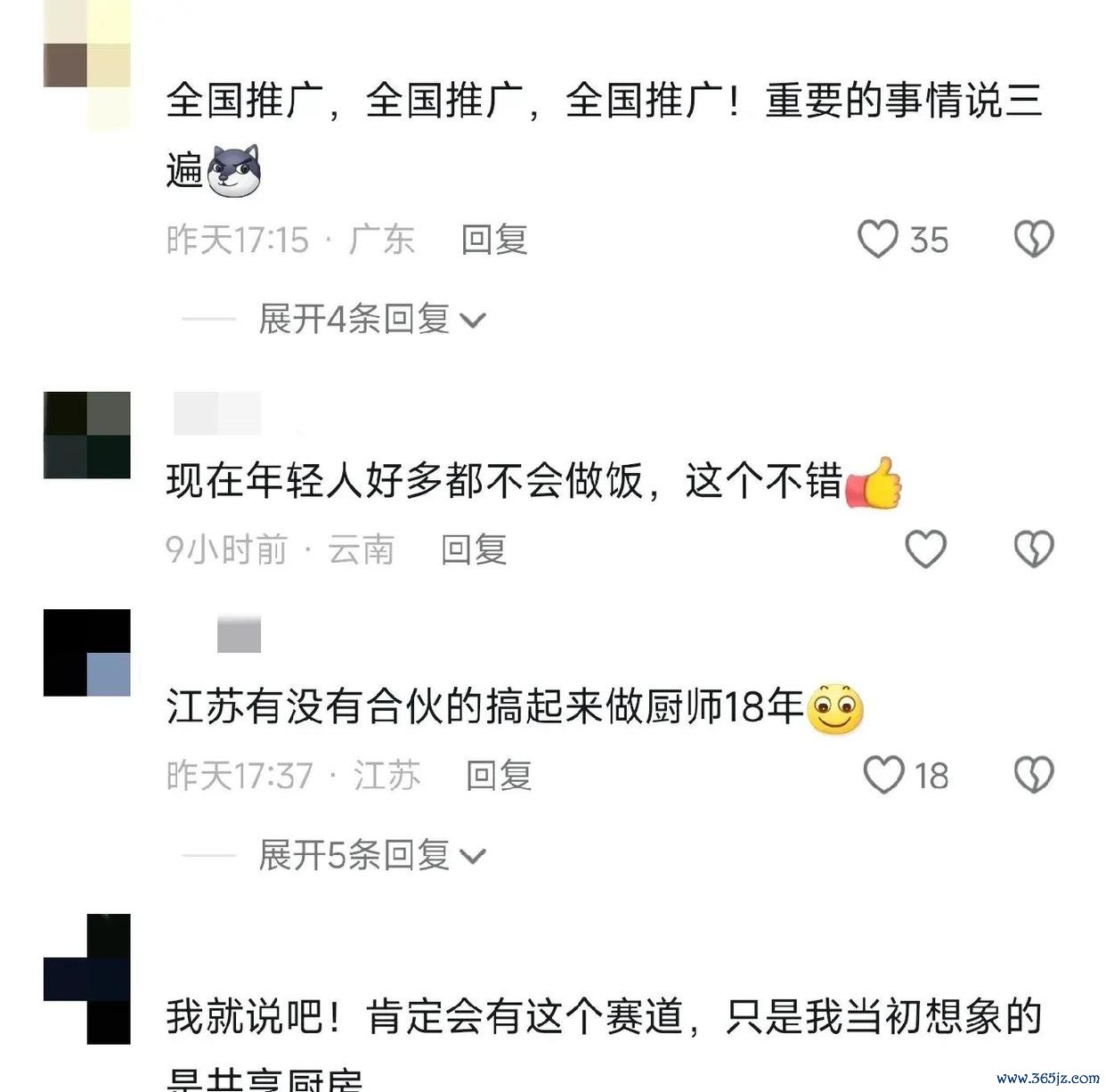The height and width of the screenshot is (1092, 1106).
Task: Reply to the 9小时前 云南 comment
Action: (x=474, y=550)
